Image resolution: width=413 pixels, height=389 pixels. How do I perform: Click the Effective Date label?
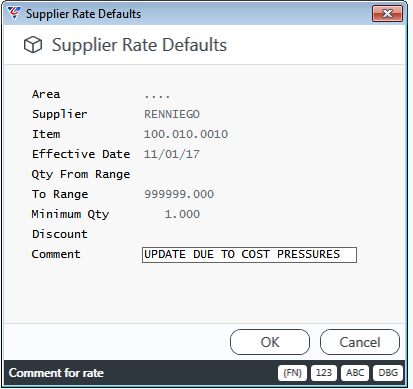81,154
